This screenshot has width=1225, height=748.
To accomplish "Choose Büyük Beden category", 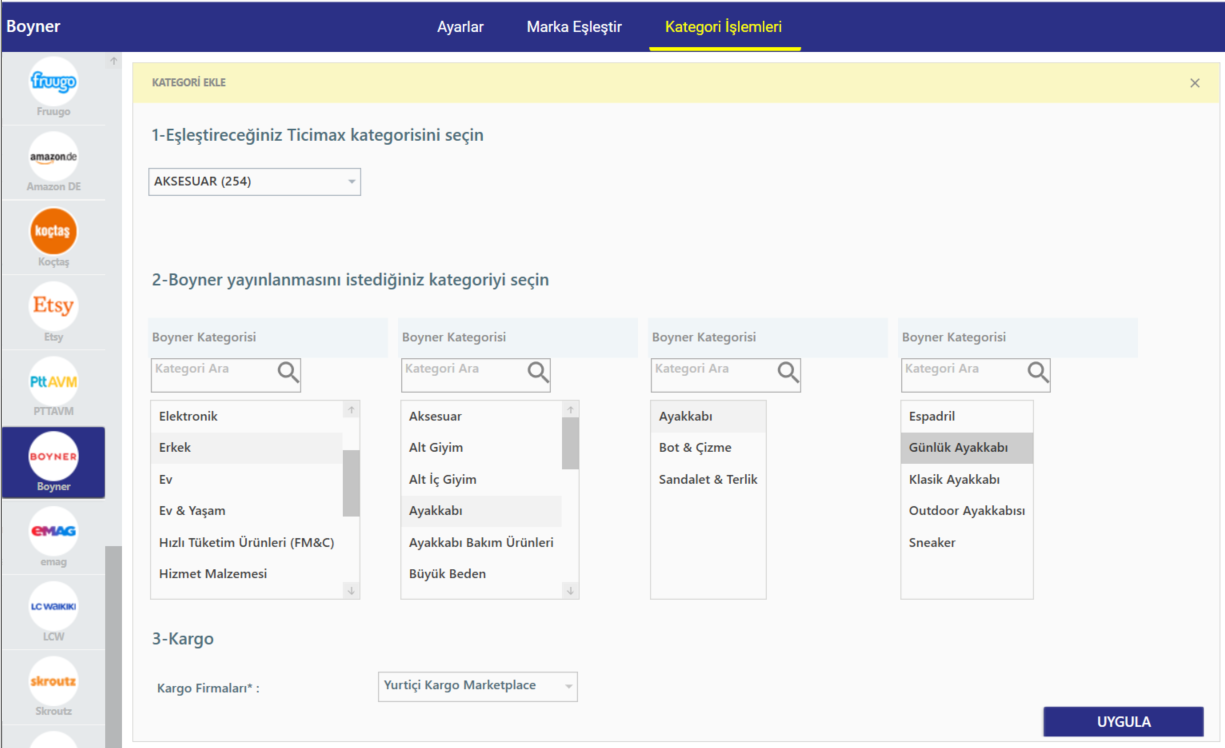I will tap(481, 574).
